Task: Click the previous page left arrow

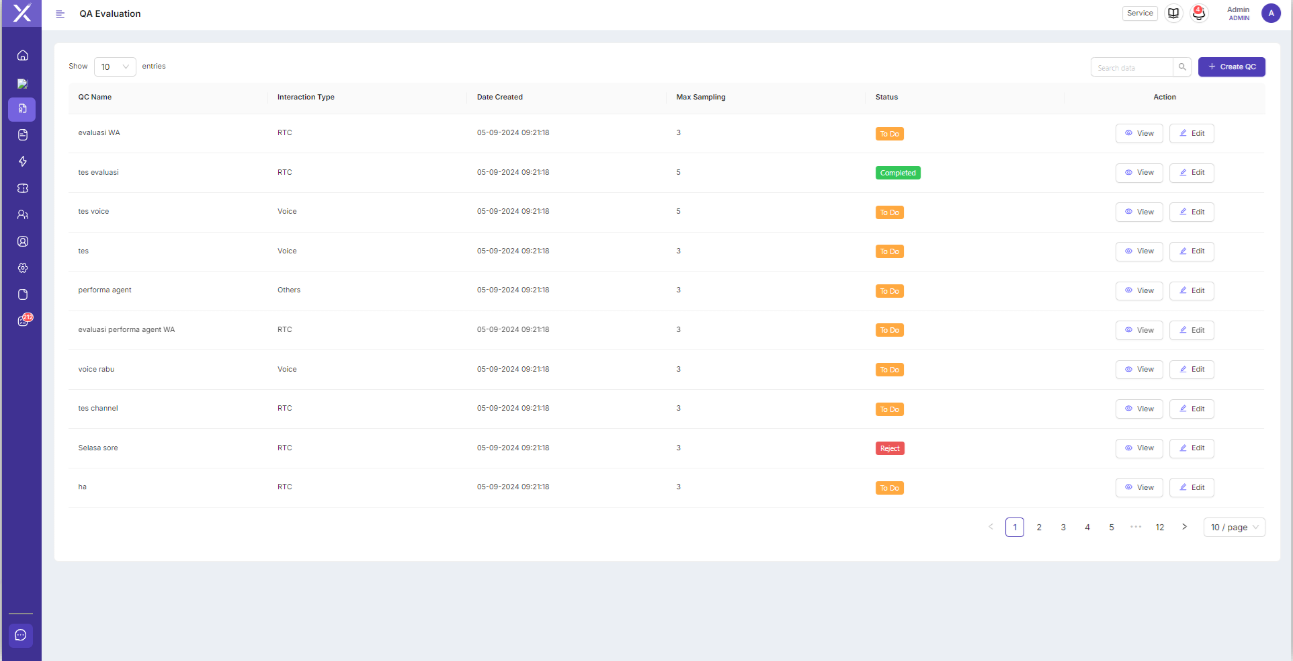Action: click(x=990, y=527)
